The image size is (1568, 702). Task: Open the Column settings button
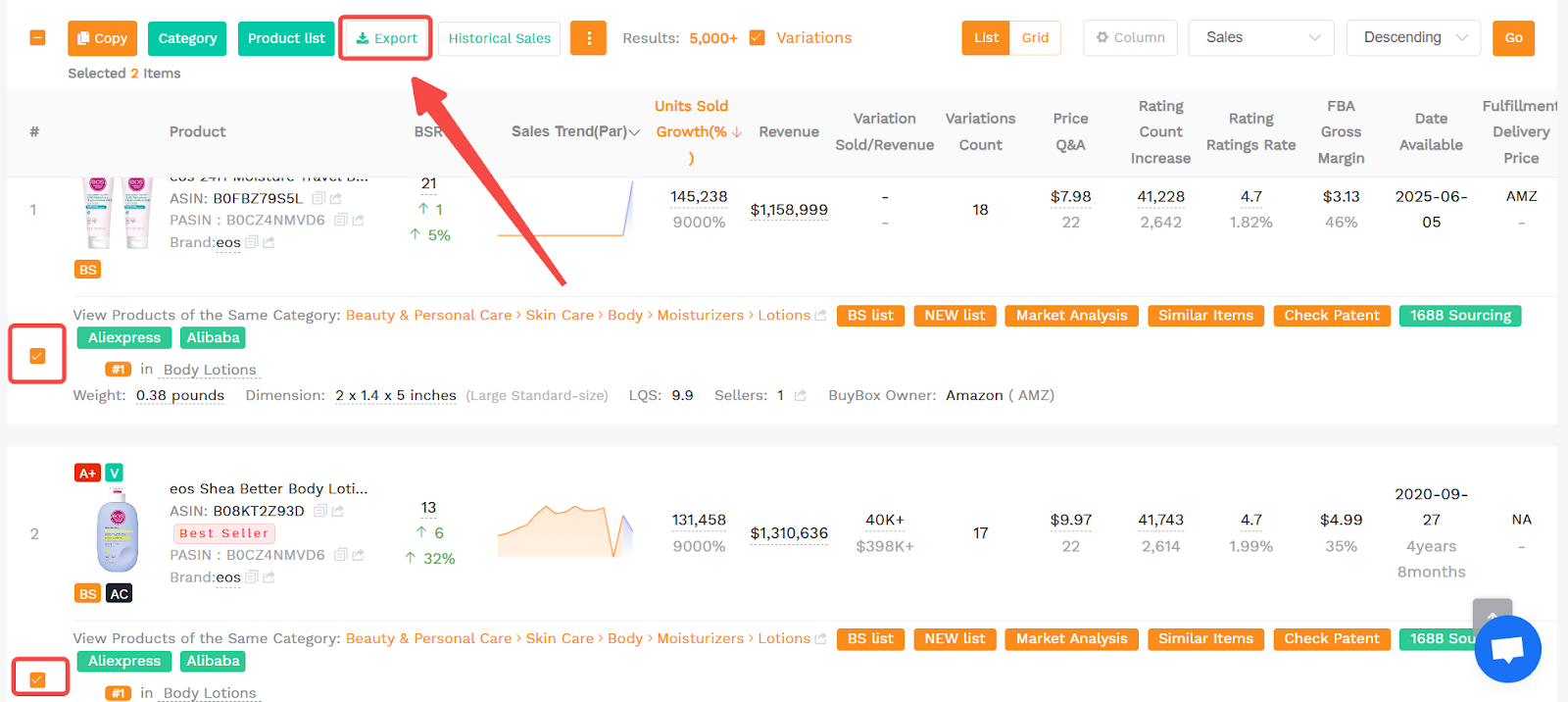(x=1130, y=37)
